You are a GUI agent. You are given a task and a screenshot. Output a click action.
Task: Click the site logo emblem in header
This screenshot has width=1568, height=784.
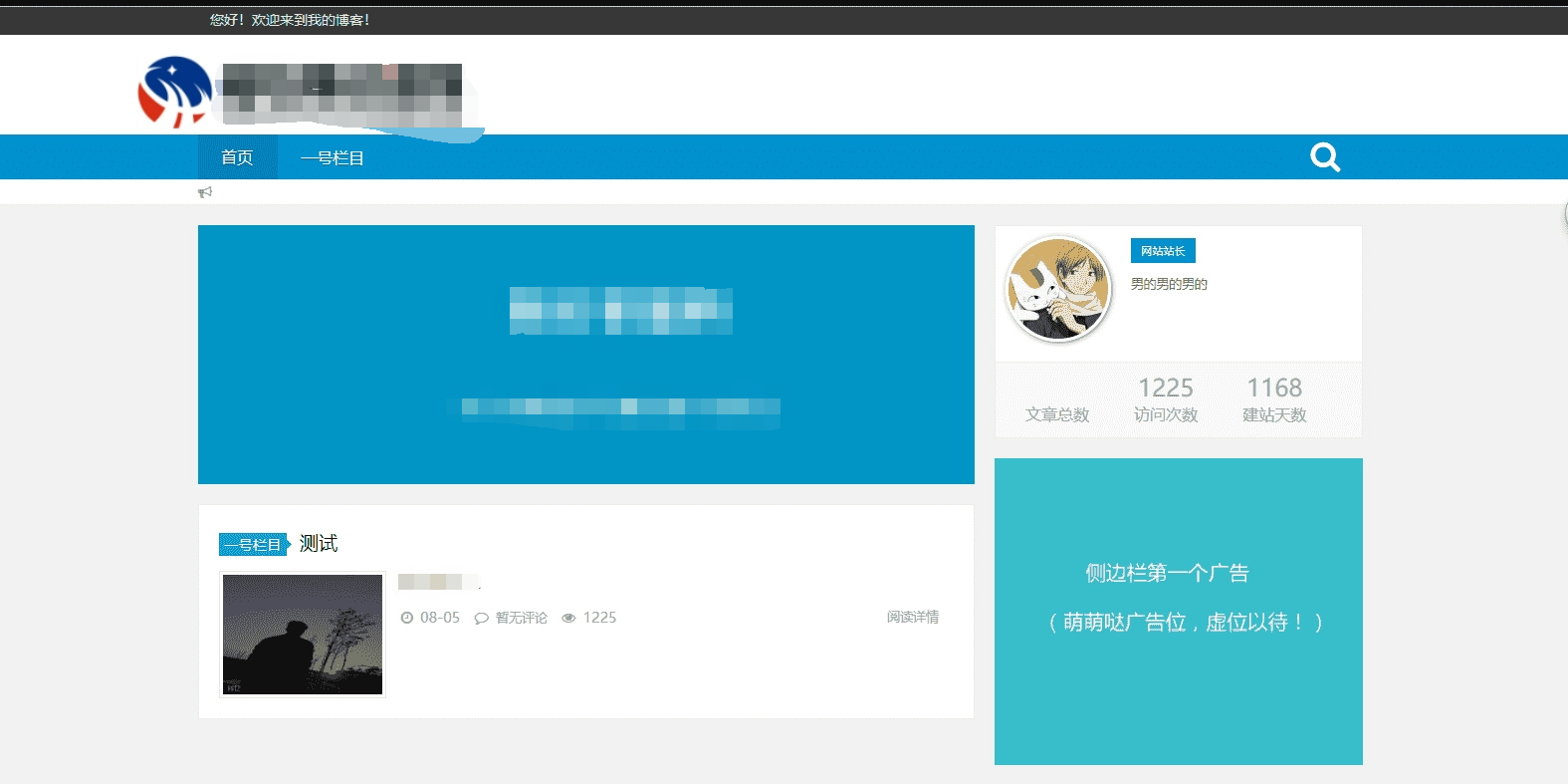[175, 92]
